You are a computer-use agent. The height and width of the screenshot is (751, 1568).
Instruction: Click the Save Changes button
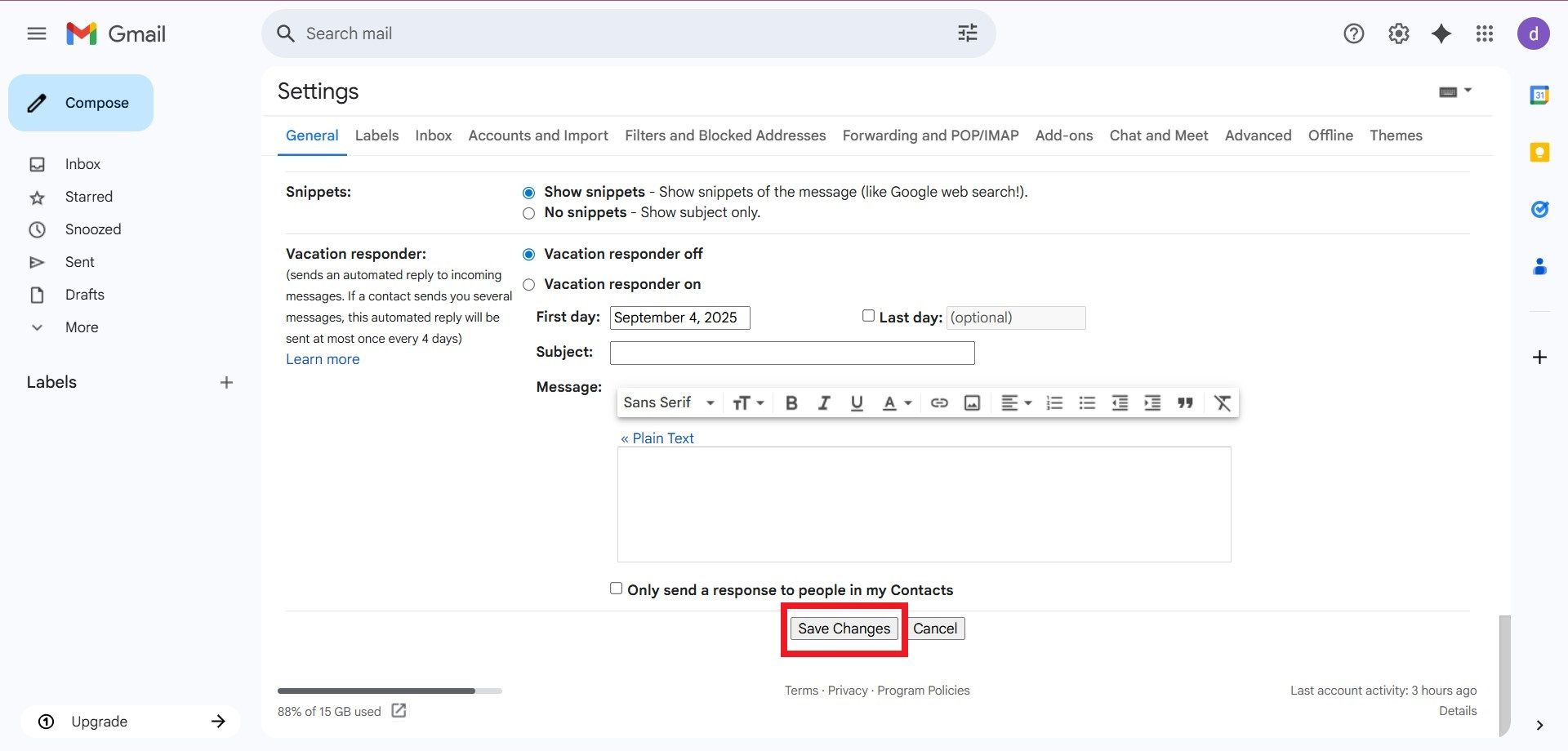click(x=844, y=629)
